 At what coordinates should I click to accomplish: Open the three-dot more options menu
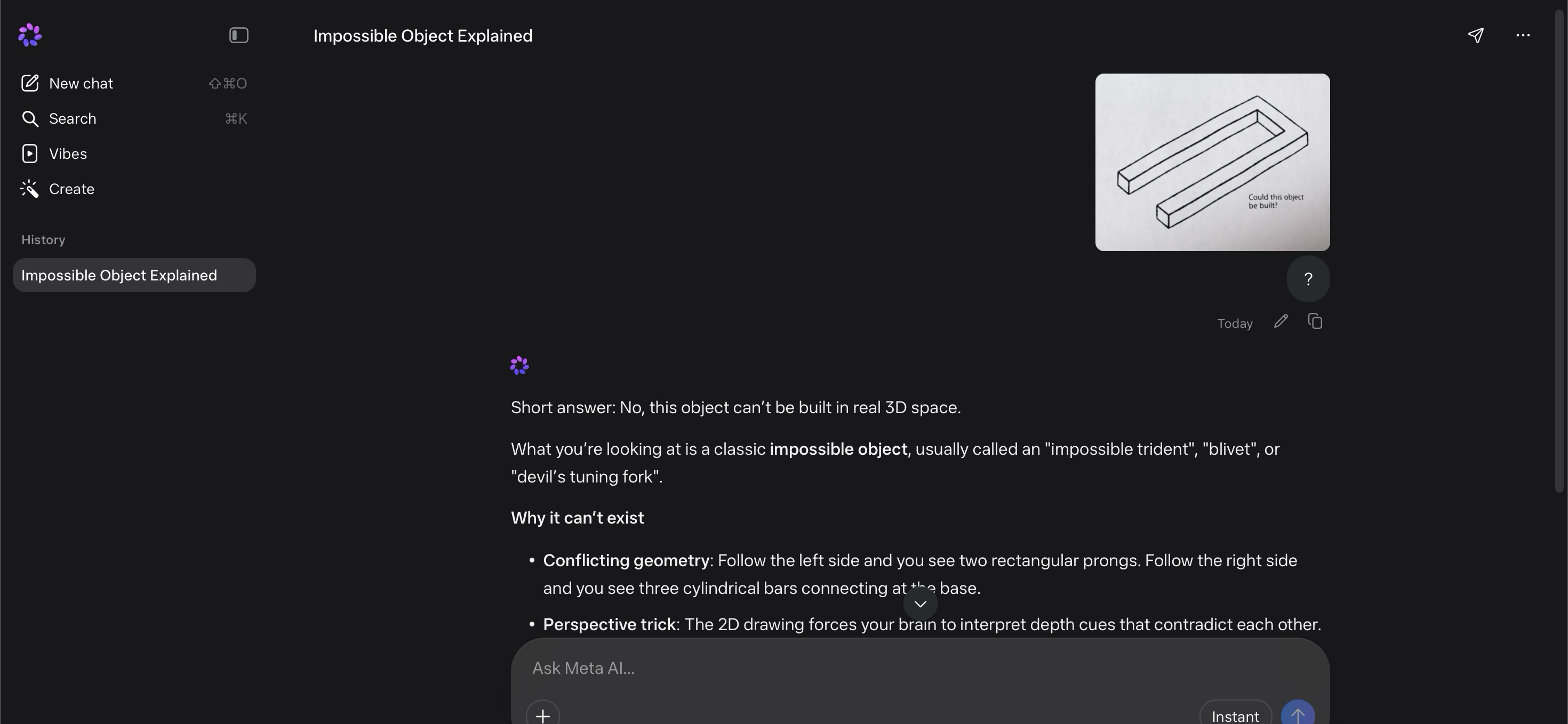click(1523, 35)
